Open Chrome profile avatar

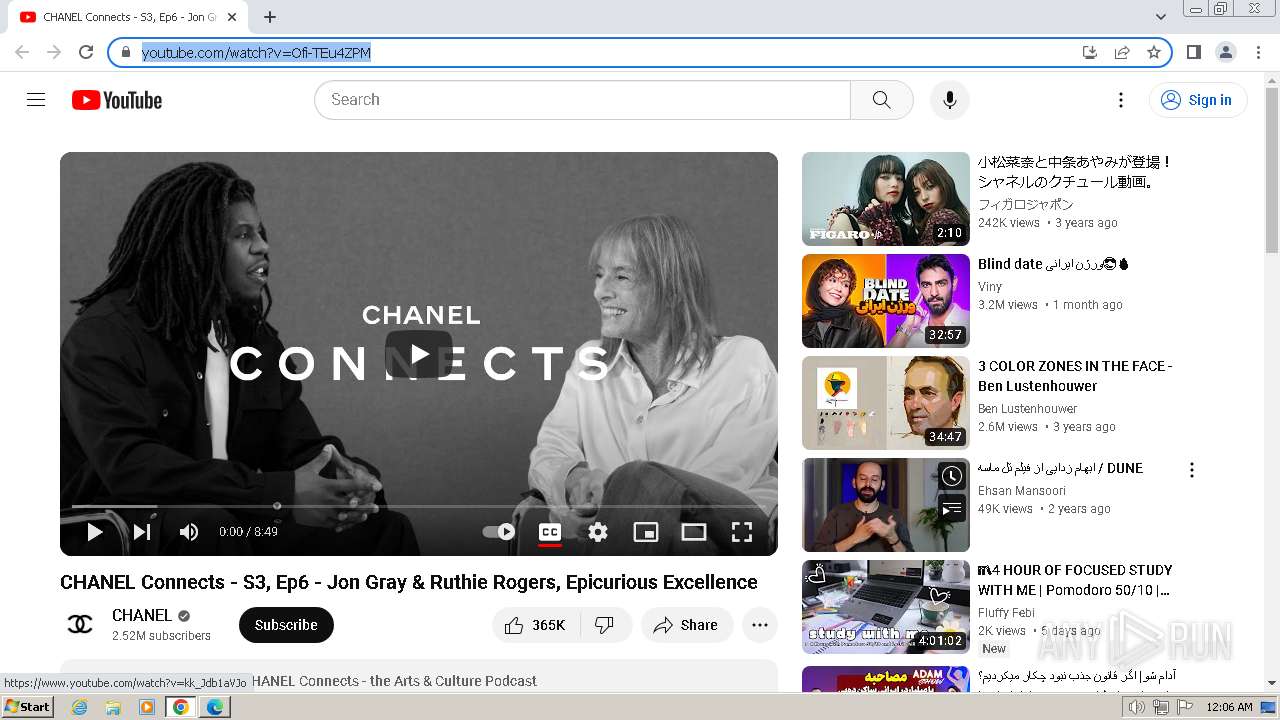pyautogui.click(x=1226, y=52)
